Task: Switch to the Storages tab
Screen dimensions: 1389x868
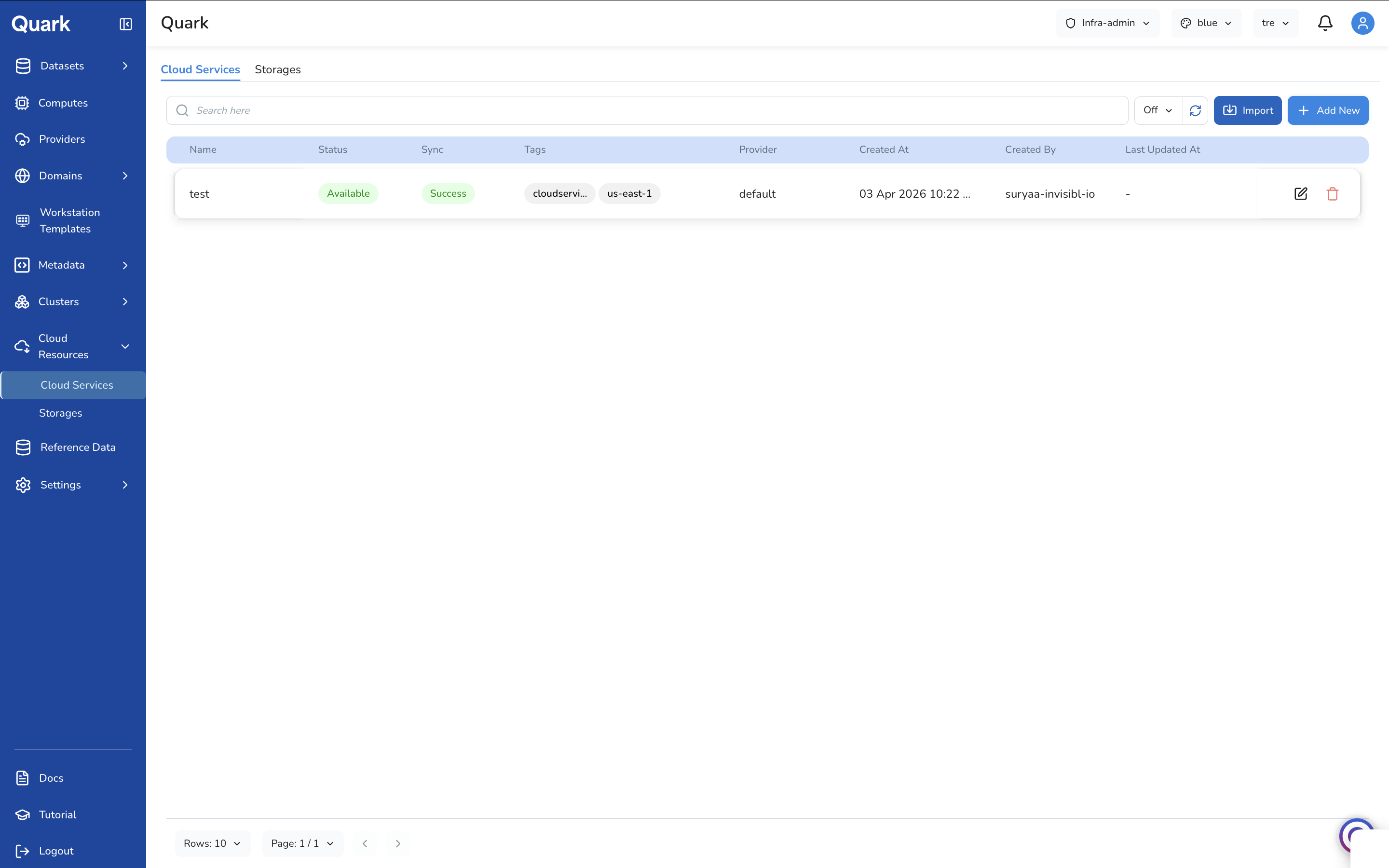Action: 278,69
